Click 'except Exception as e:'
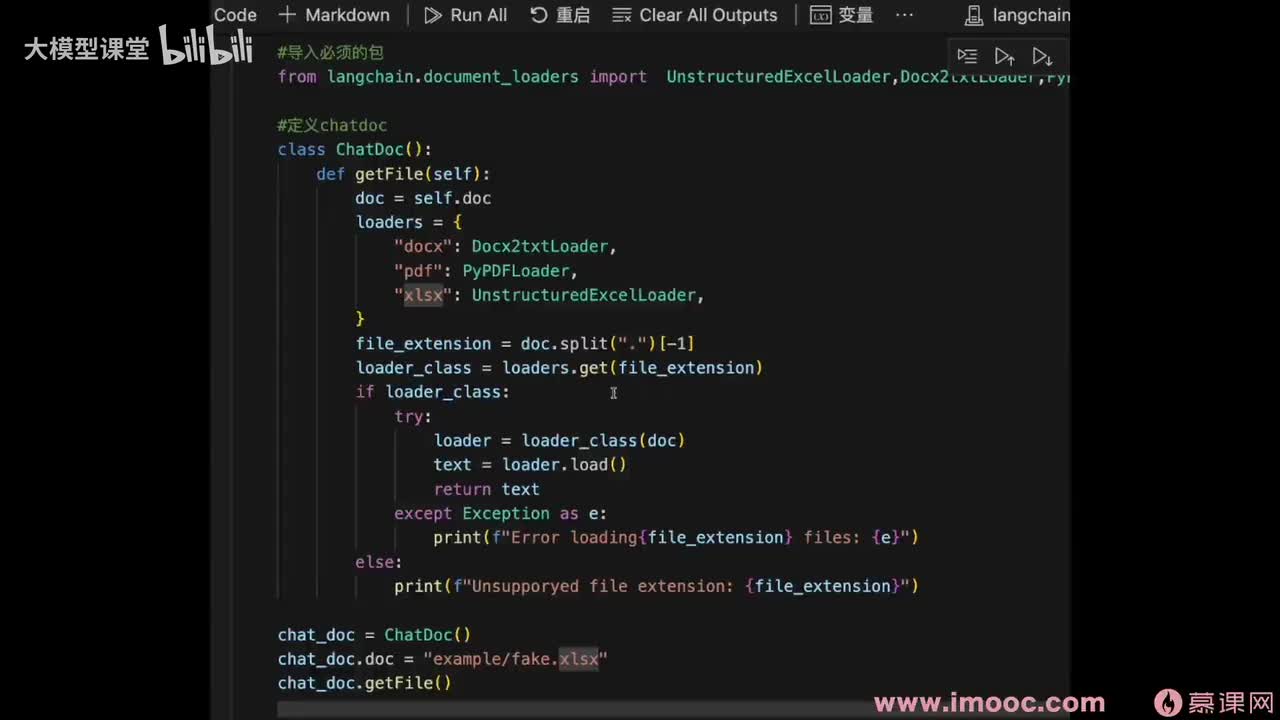 pyautogui.click(x=500, y=513)
